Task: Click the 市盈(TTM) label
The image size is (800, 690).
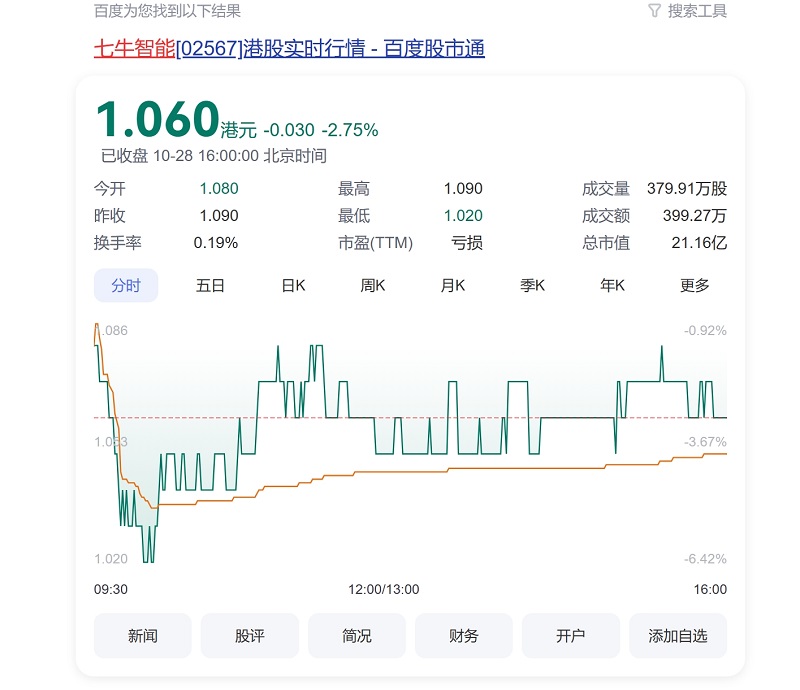Action: coord(376,243)
